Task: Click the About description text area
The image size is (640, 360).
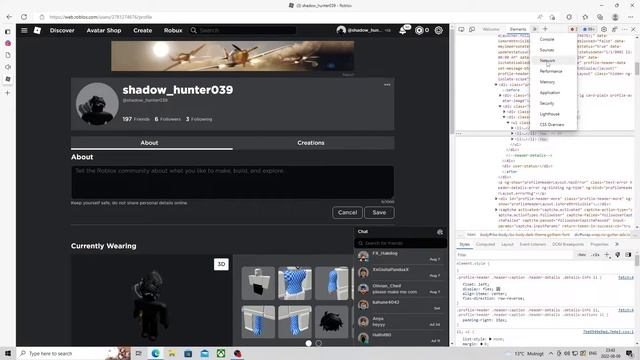Action: [x=233, y=182]
